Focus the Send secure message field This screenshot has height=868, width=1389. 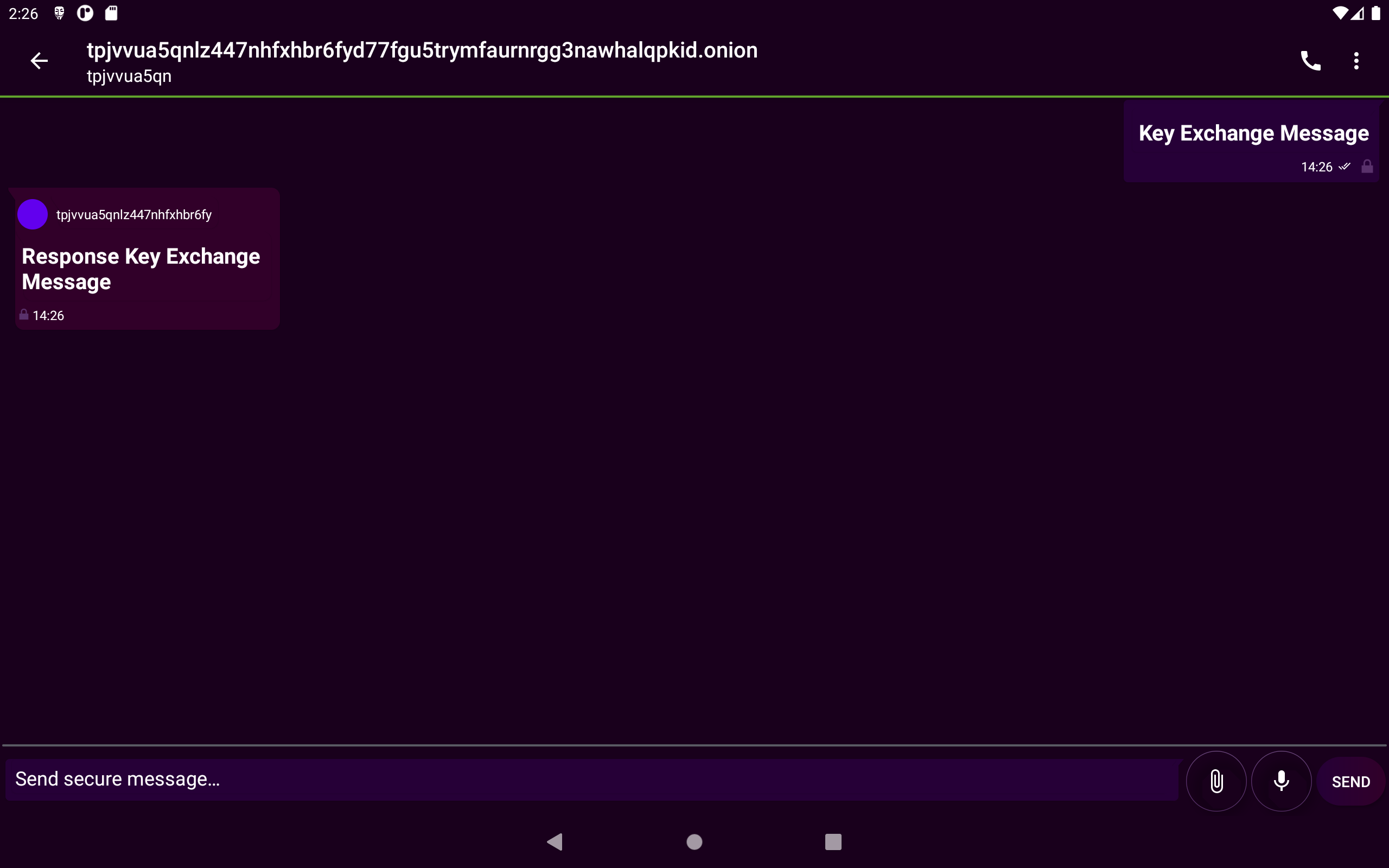tap(591, 780)
